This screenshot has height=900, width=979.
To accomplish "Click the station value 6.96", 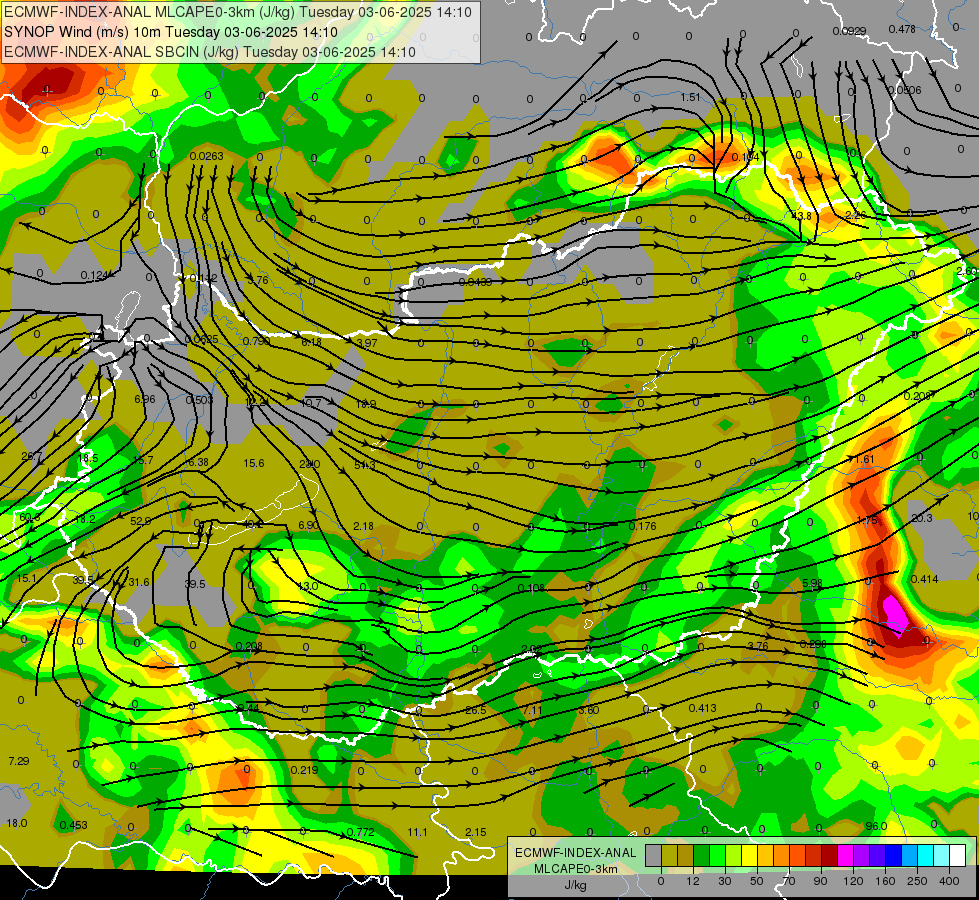I will [x=145, y=398].
